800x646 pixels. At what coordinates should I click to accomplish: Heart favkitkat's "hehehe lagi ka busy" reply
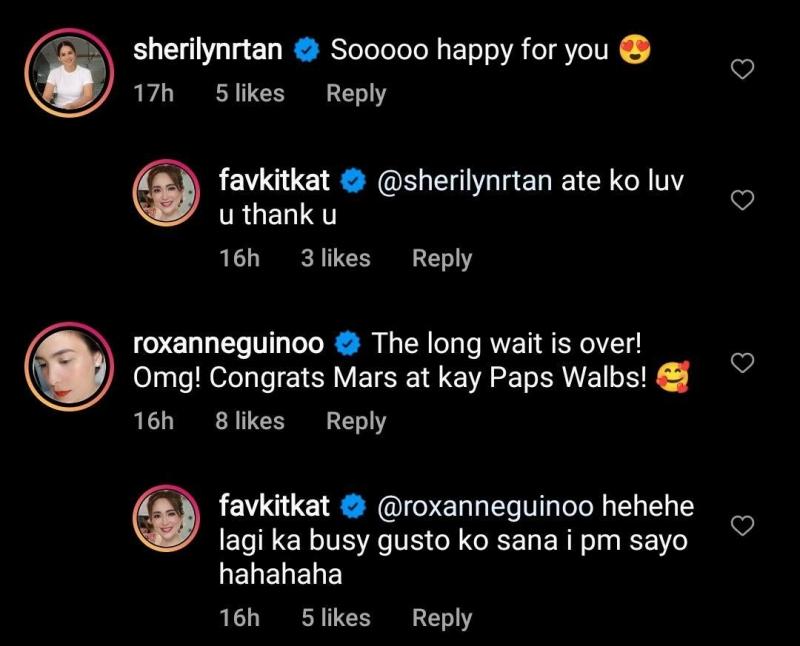point(742,525)
